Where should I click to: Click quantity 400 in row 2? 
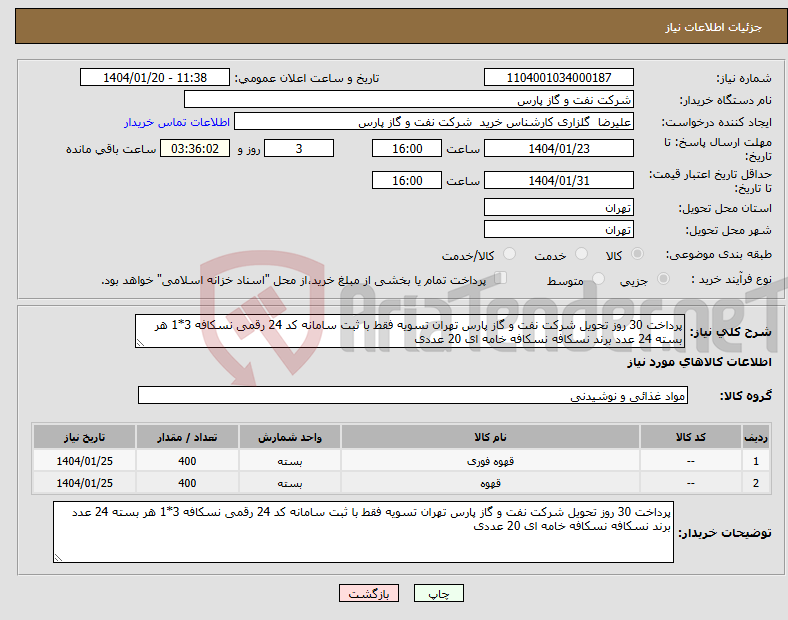pos(187,483)
